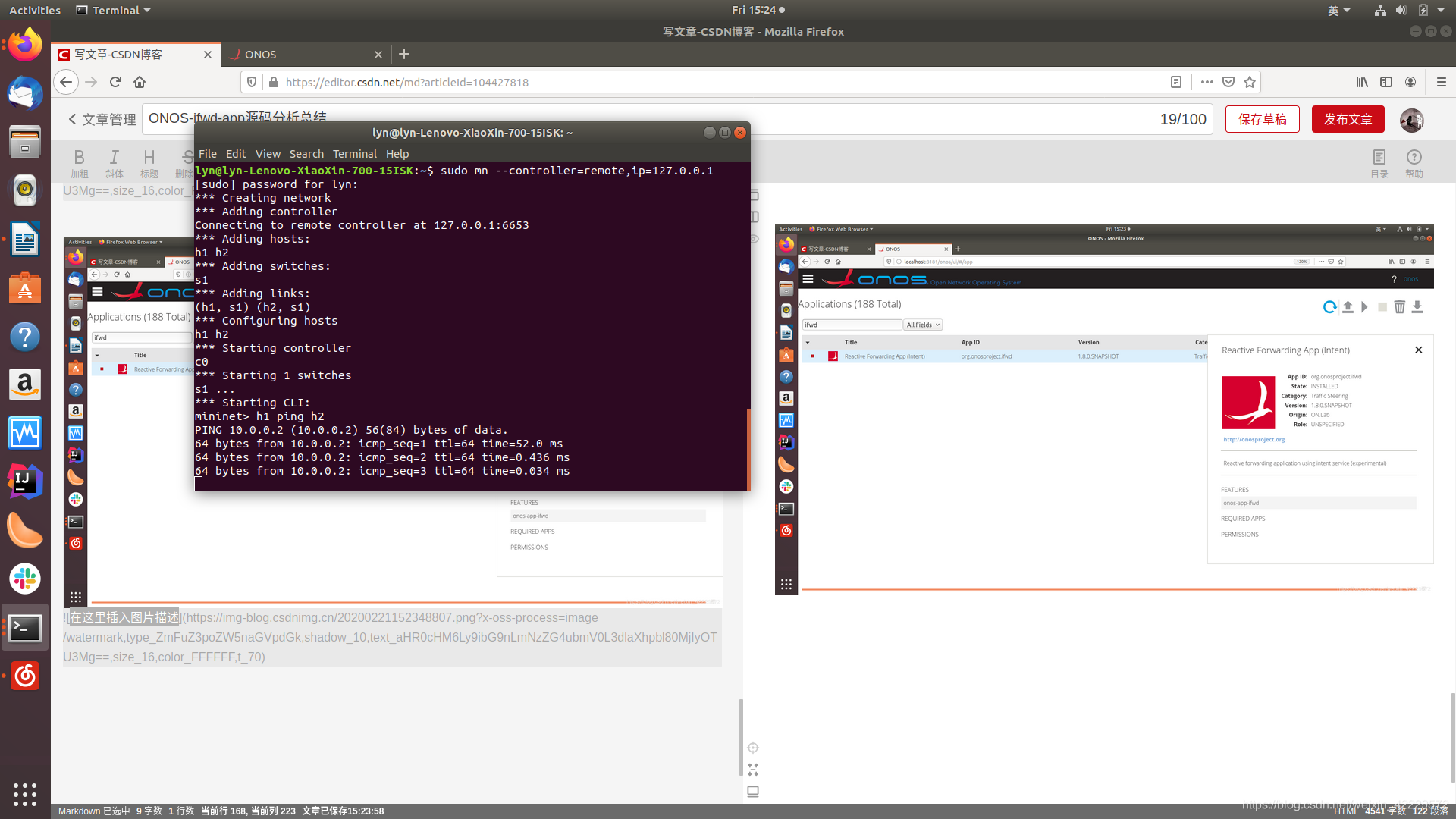The image size is (1456, 819).
Task: Click the ONOS screenshot preview image
Action: 1104,409
